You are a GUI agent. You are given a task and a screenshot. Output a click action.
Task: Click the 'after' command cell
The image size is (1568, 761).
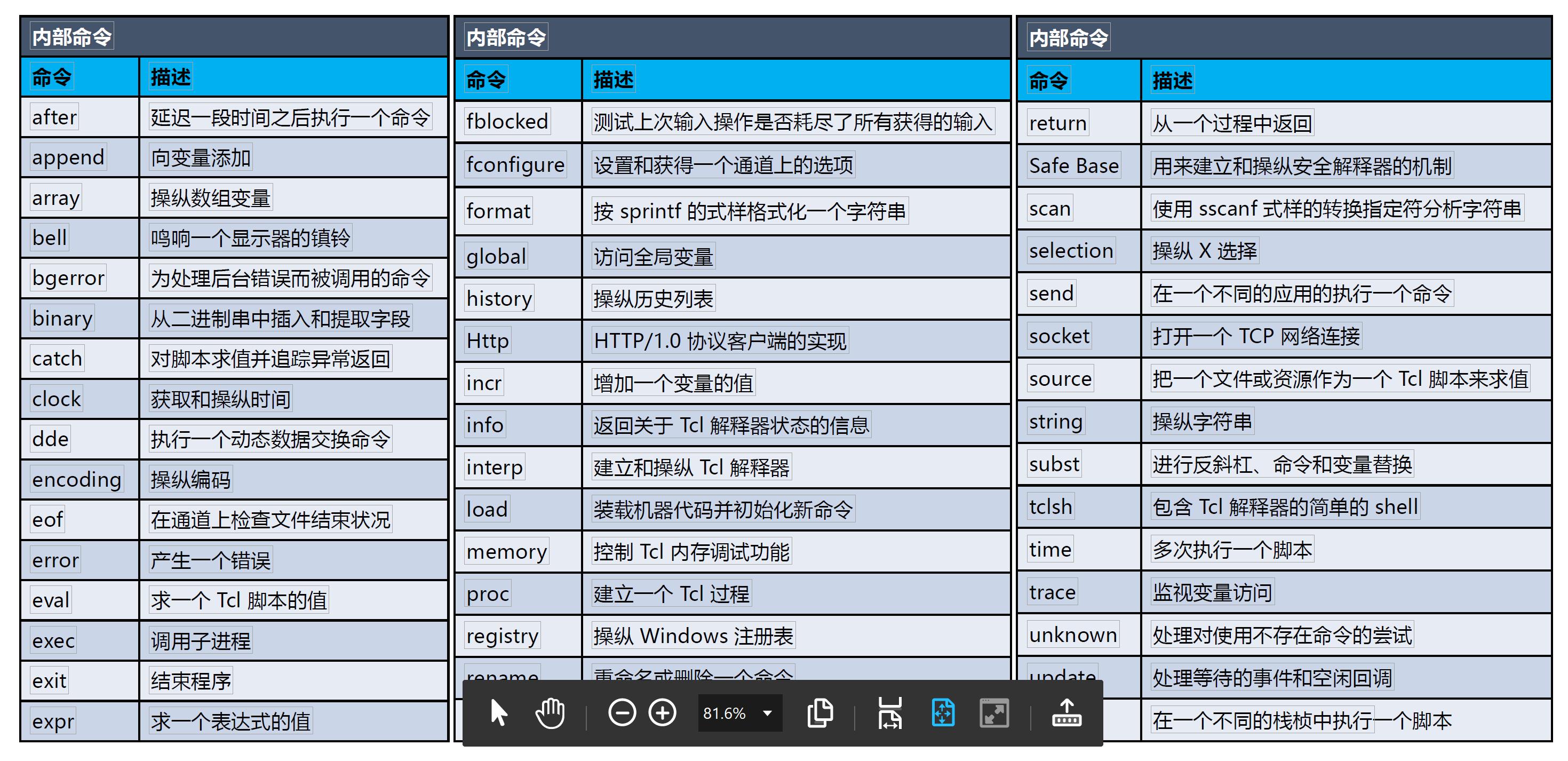[x=79, y=117]
